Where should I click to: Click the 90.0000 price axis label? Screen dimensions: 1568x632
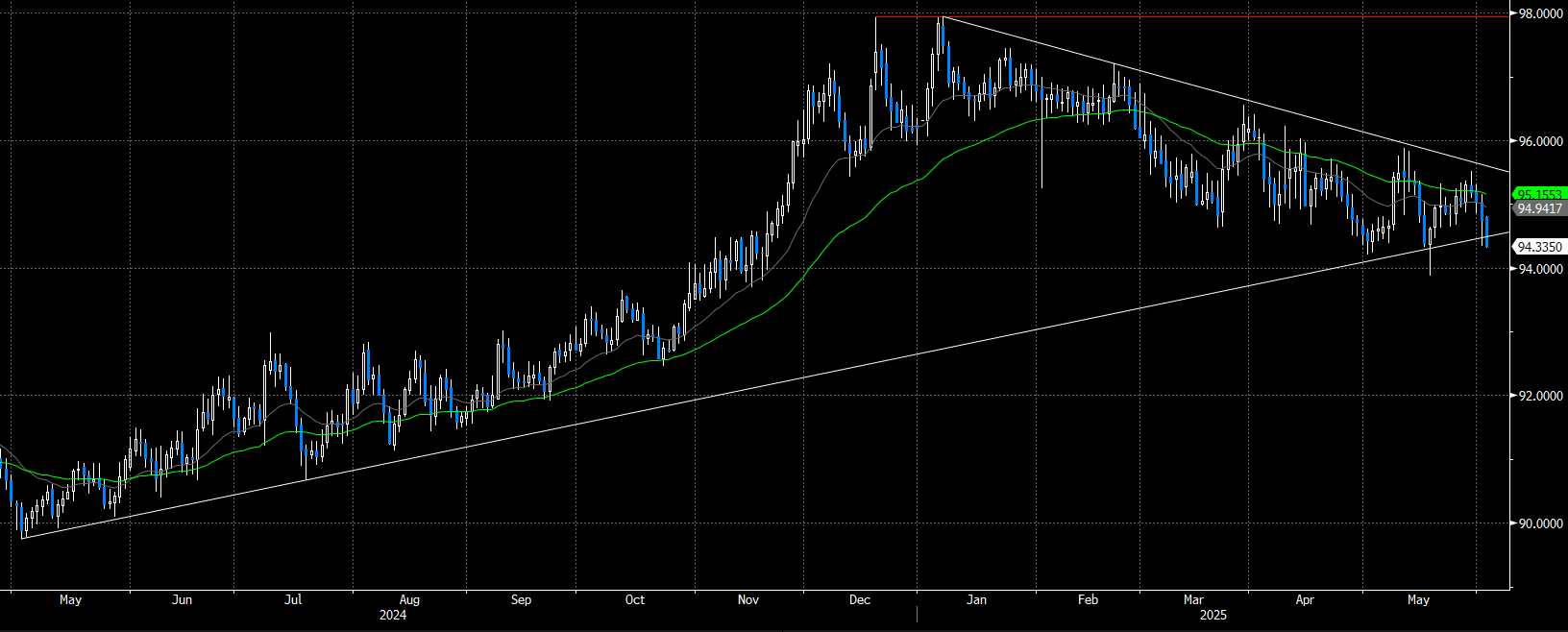coord(1539,523)
